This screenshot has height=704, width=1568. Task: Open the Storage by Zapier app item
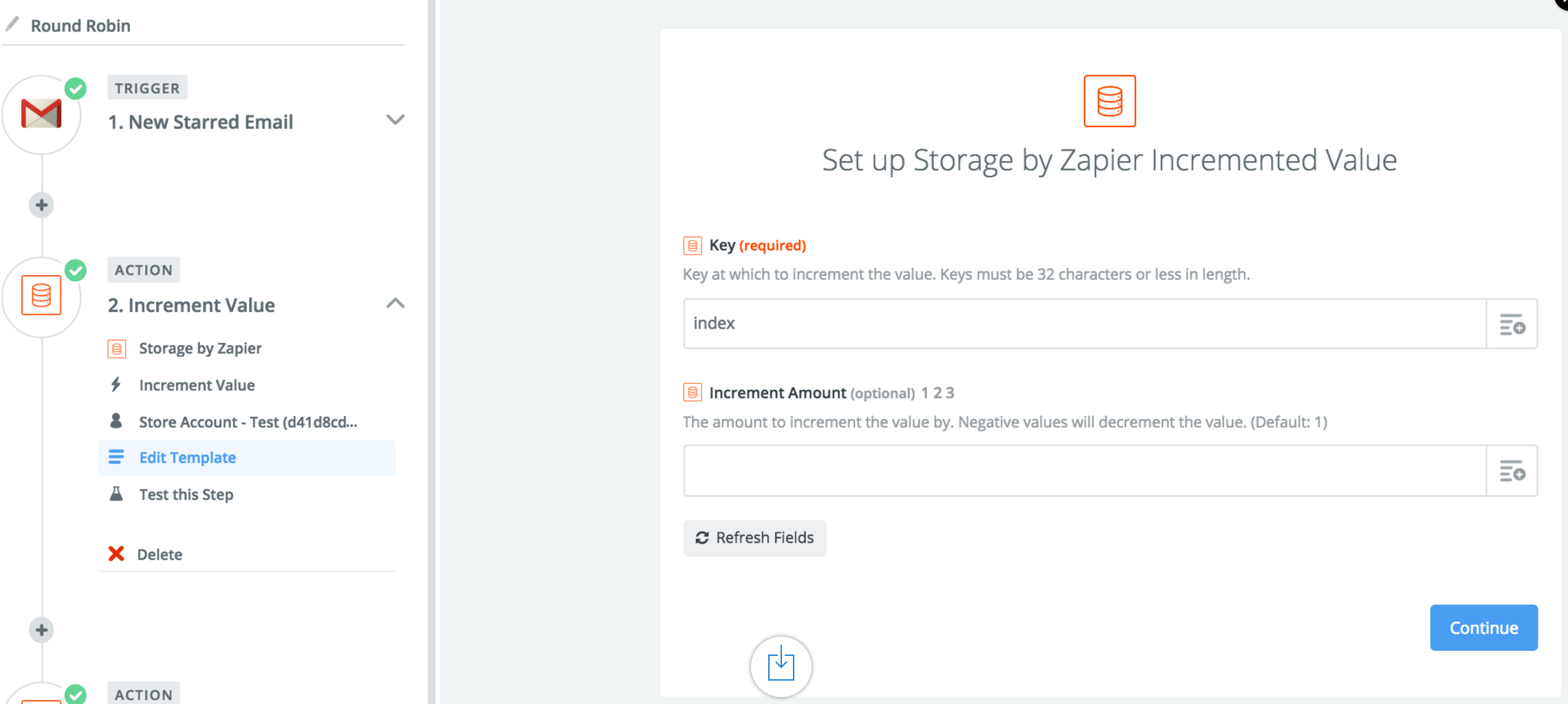(x=200, y=349)
